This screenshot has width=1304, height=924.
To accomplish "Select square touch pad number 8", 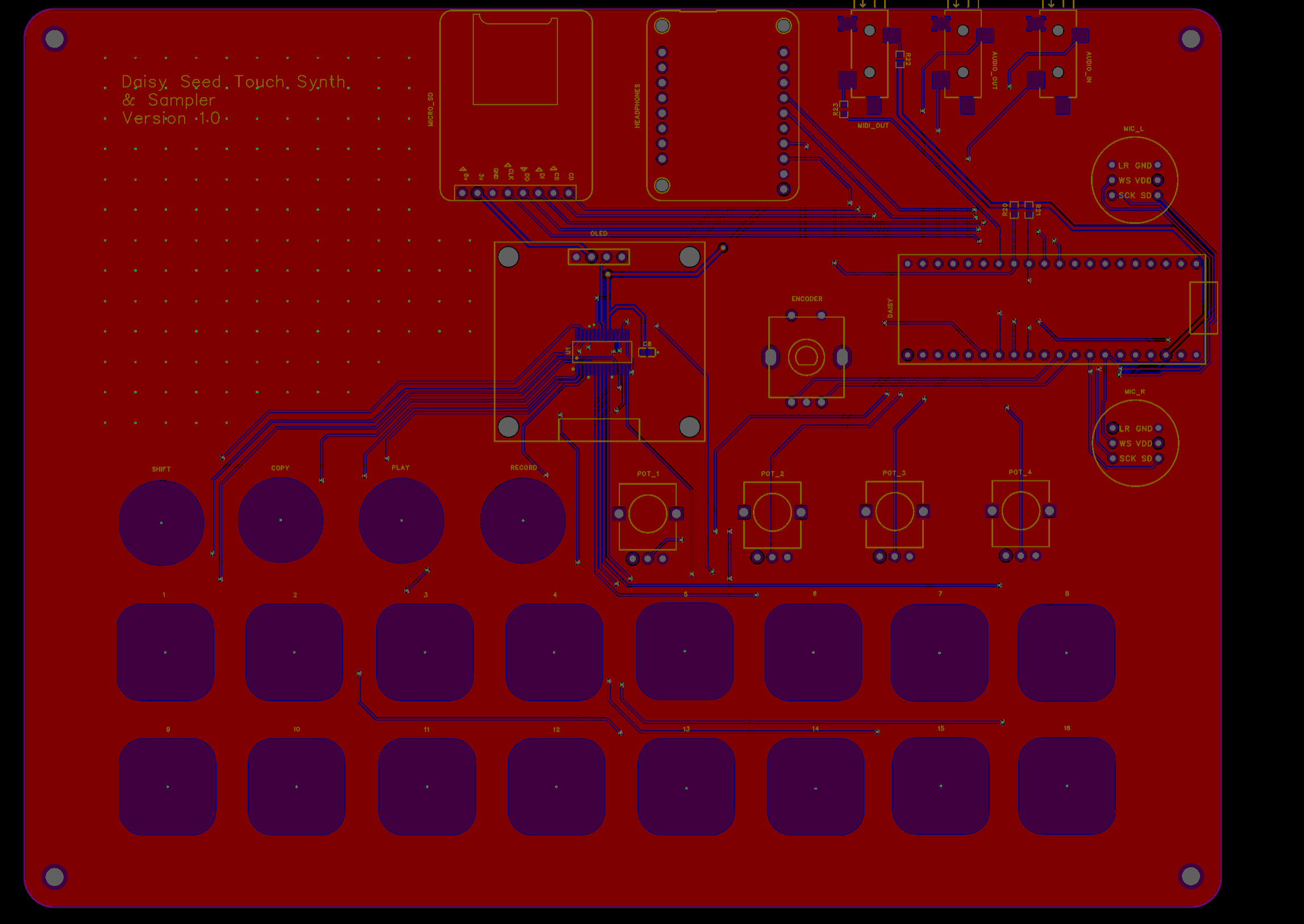I will [1065, 653].
